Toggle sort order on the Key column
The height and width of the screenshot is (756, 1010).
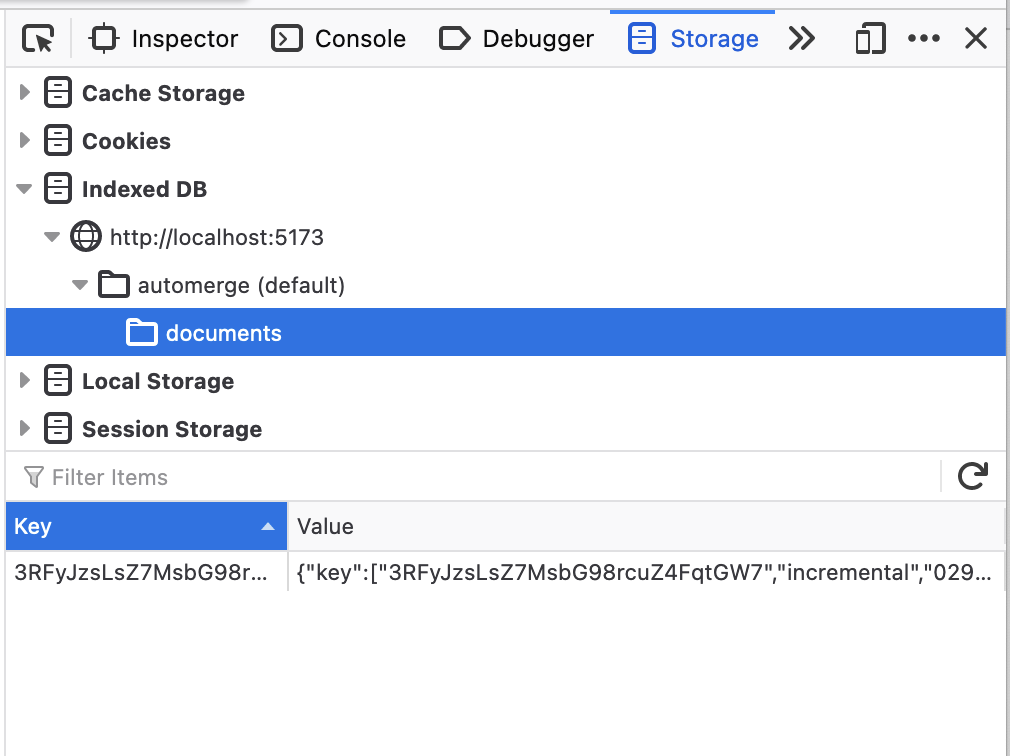(x=146, y=526)
